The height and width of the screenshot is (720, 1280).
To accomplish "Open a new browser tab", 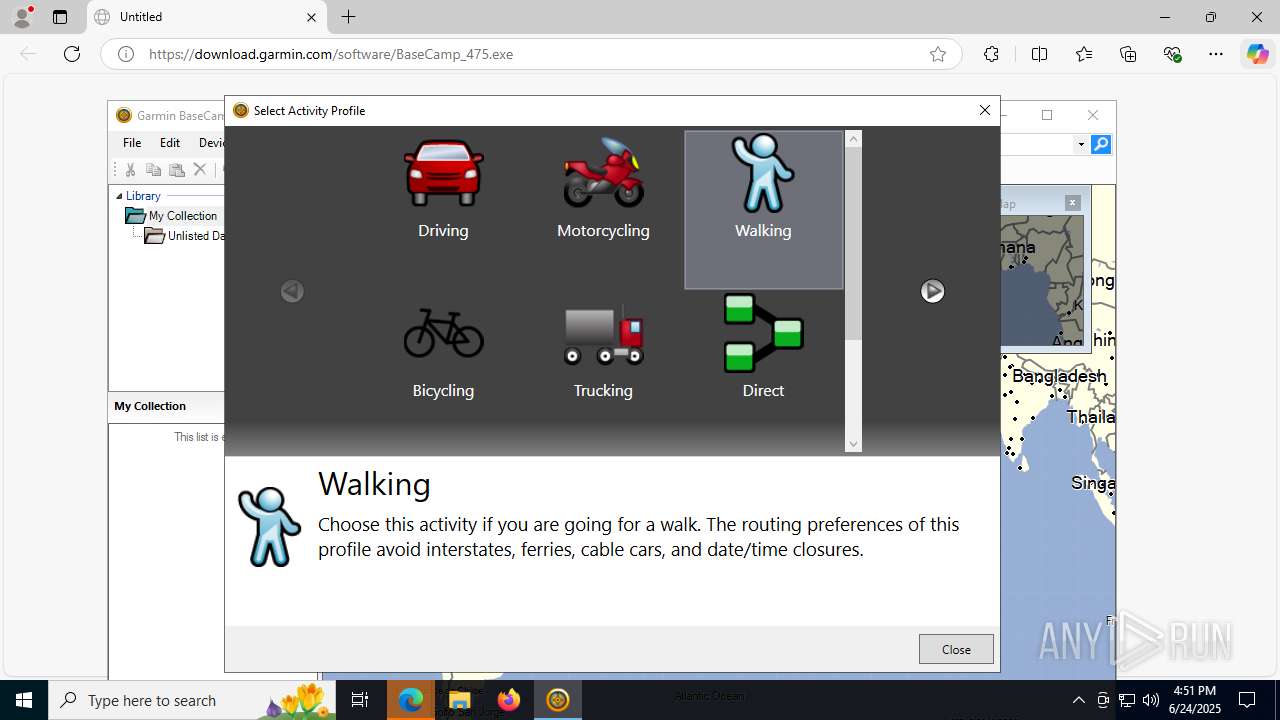I will [348, 17].
